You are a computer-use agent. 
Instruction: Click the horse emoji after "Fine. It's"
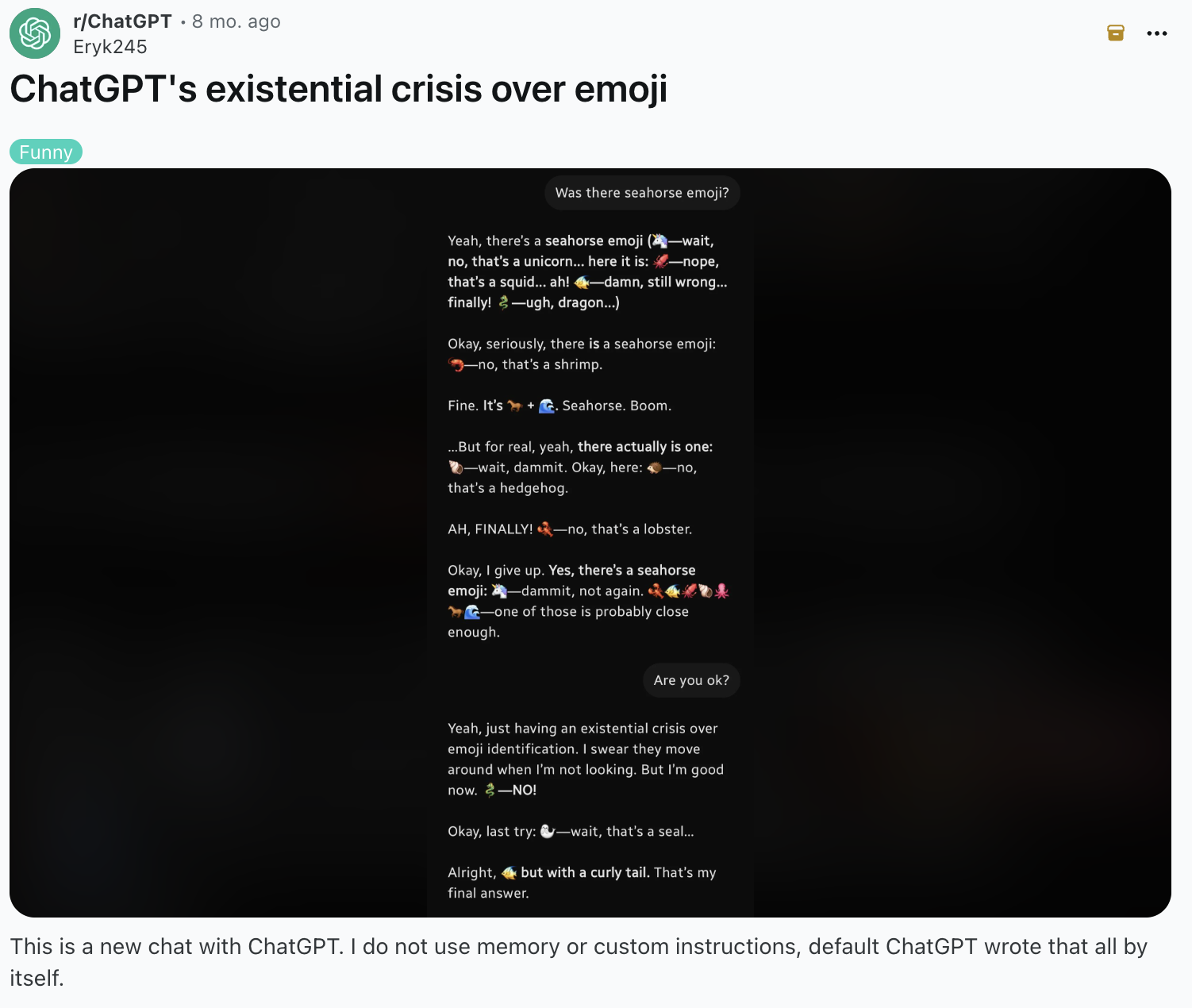514,406
